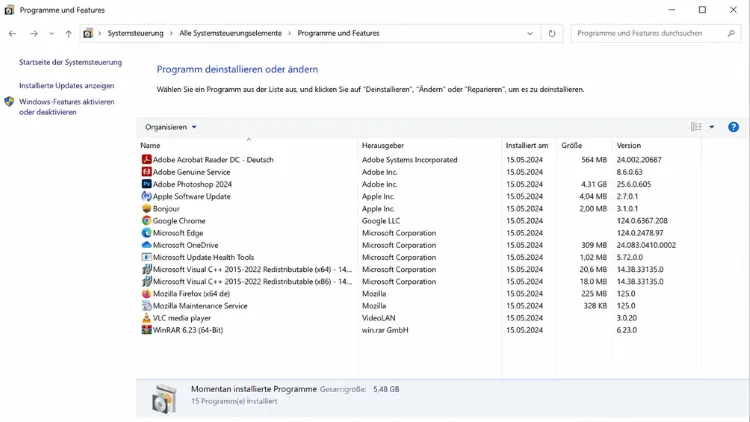Go back with the left arrow
The image size is (750, 422).
12,33
